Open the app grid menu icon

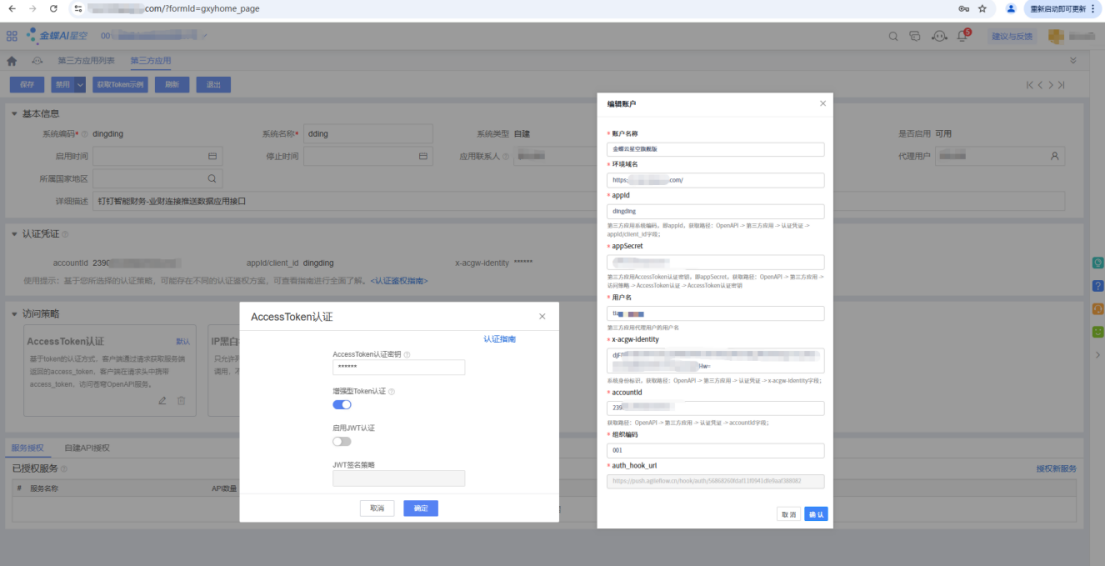(x=12, y=36)
